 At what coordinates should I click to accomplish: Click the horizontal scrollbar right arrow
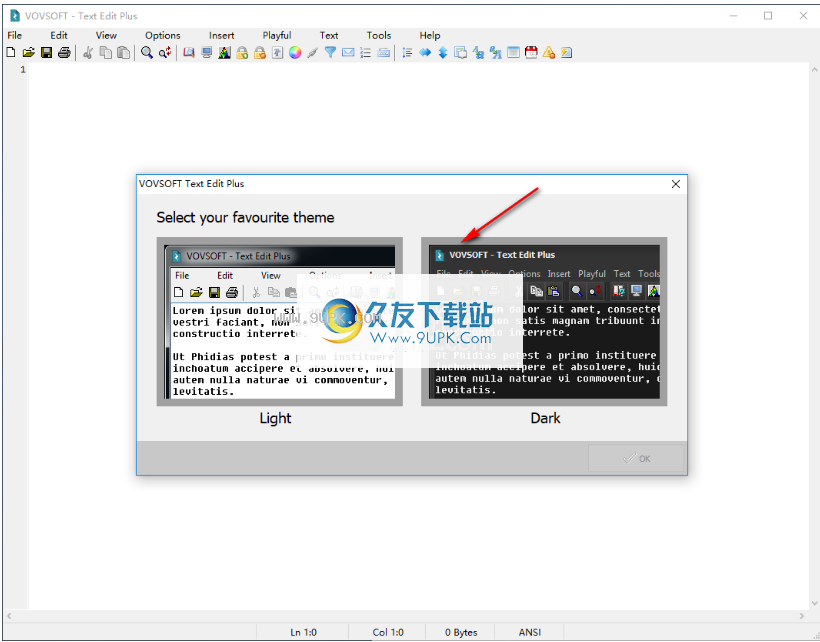[802, 616]
